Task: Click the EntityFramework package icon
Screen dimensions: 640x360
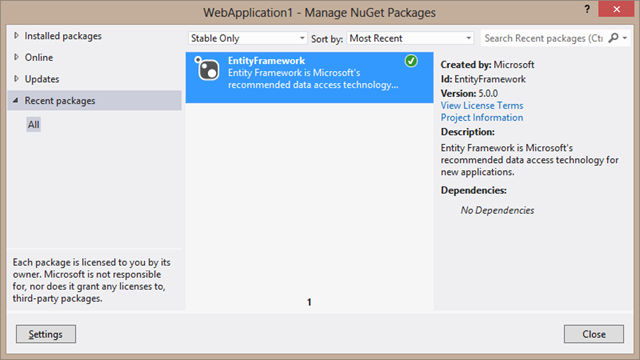Action: [207, 69]
